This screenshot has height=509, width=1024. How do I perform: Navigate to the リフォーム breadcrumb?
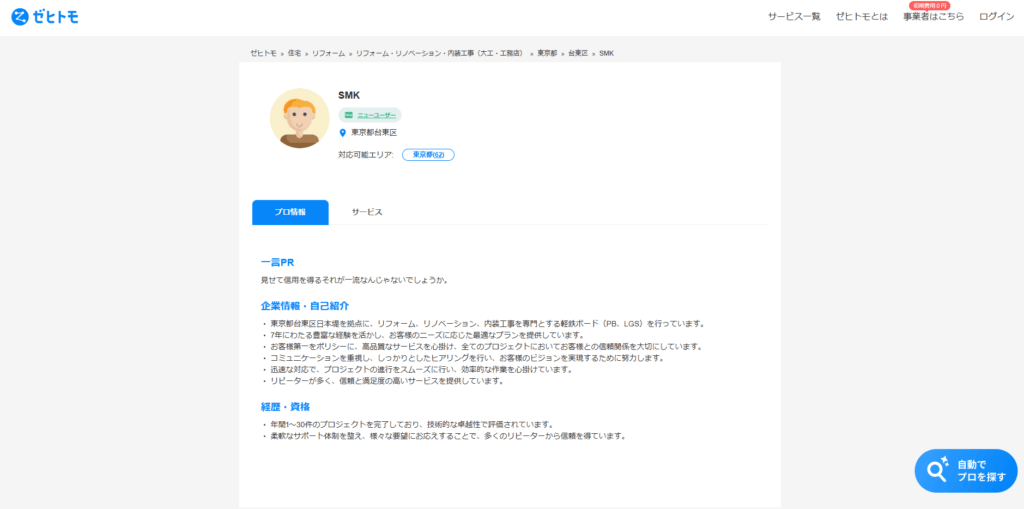tap(328, 52)
